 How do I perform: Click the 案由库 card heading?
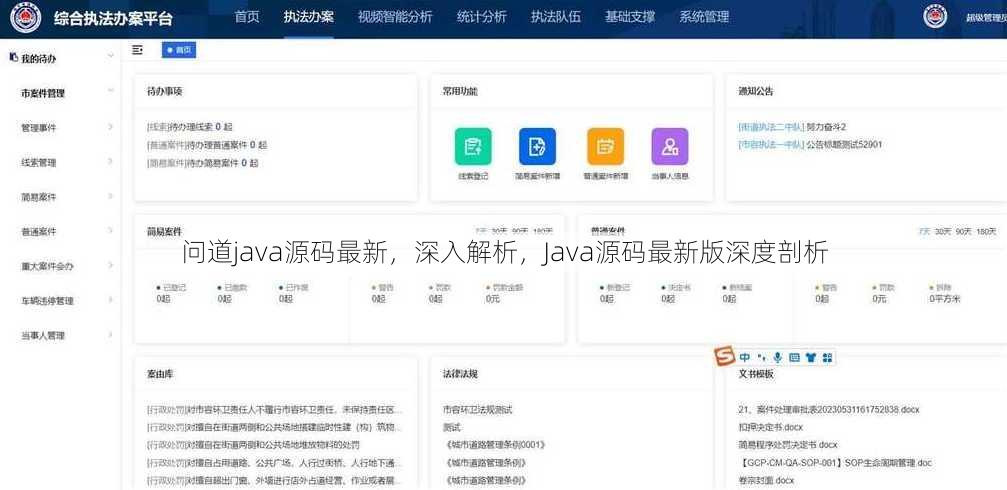pyautogui.click(x=159, y=374)
